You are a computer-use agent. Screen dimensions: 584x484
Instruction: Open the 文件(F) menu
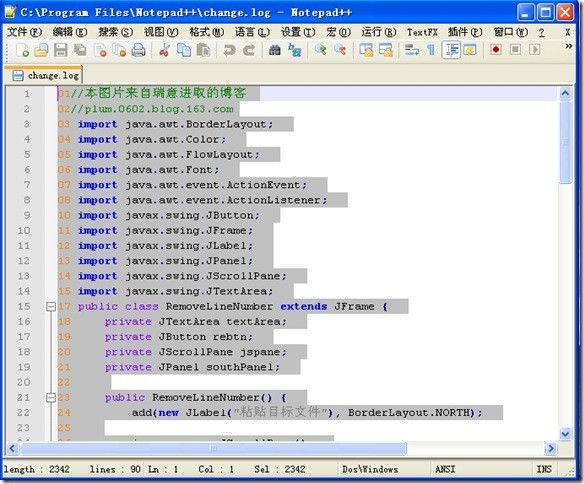pos(25,32)
